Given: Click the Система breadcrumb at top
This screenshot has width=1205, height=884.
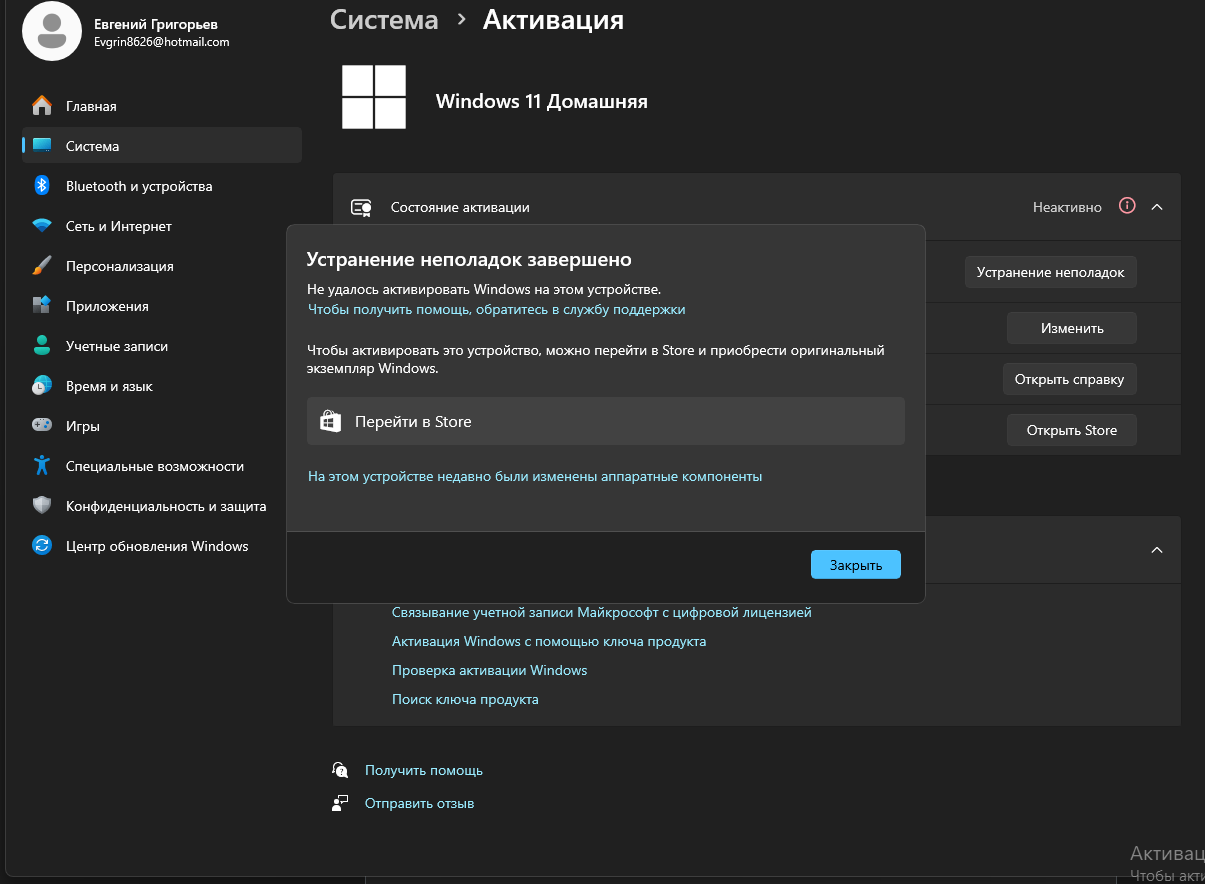Looking at the screenshot, I should tap(384, 19).
